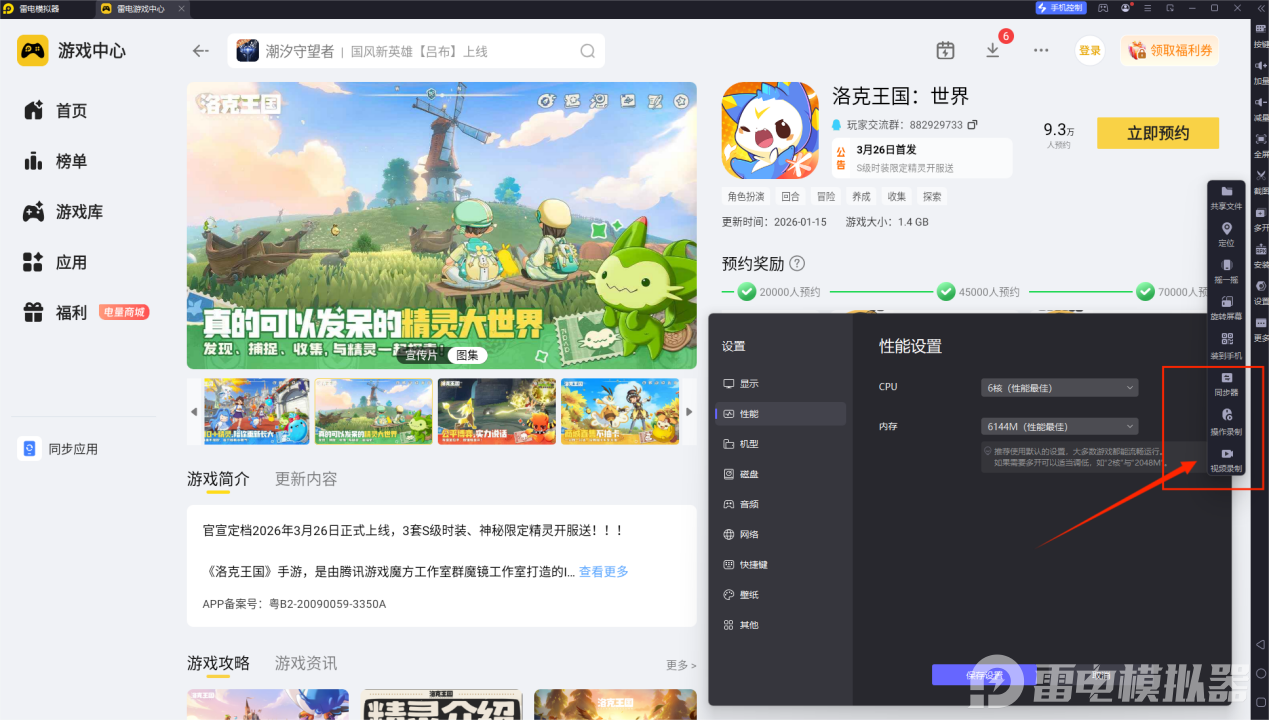Click the Android home circle button
The height and width of the screenshot is (720, 1269).
[x=1261, y=673]
